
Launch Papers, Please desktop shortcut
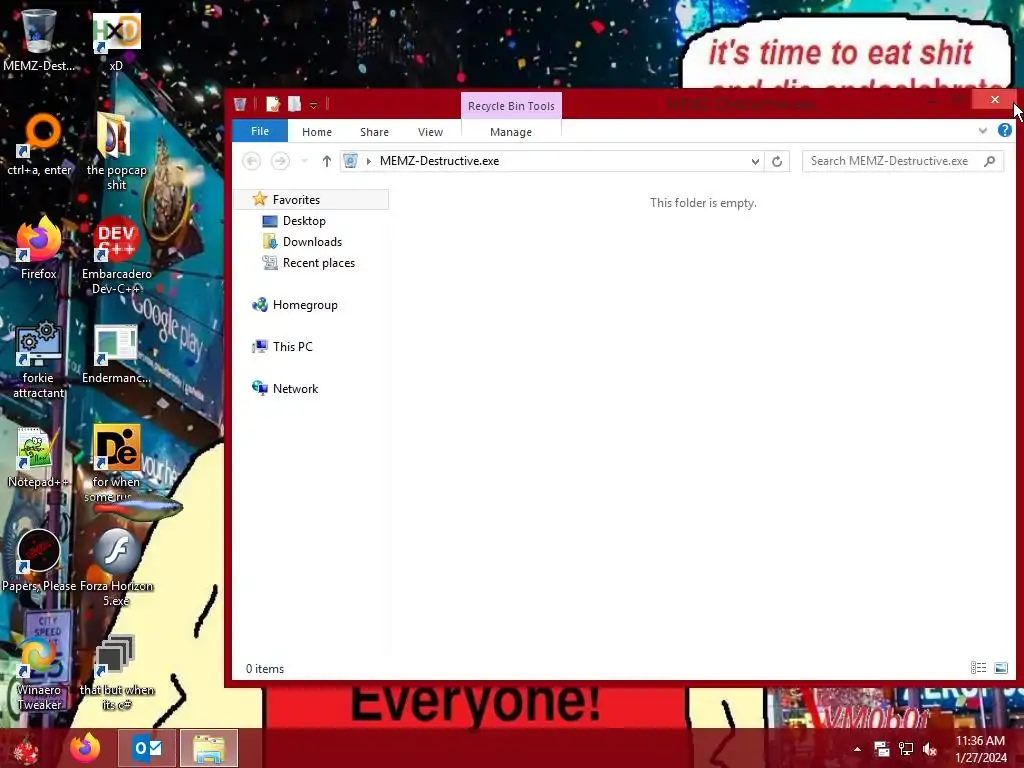(39, 560)
